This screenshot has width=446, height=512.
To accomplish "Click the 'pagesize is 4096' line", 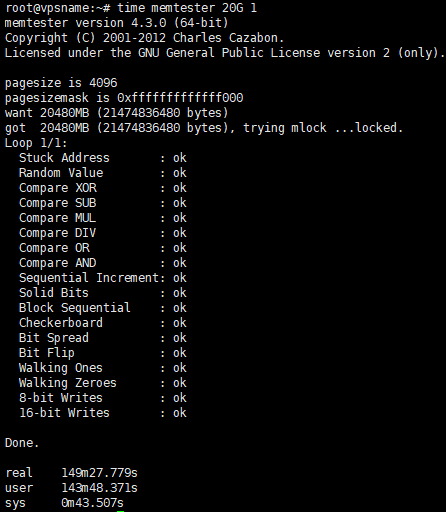I will pyautogui.click(x=61, y=83).
